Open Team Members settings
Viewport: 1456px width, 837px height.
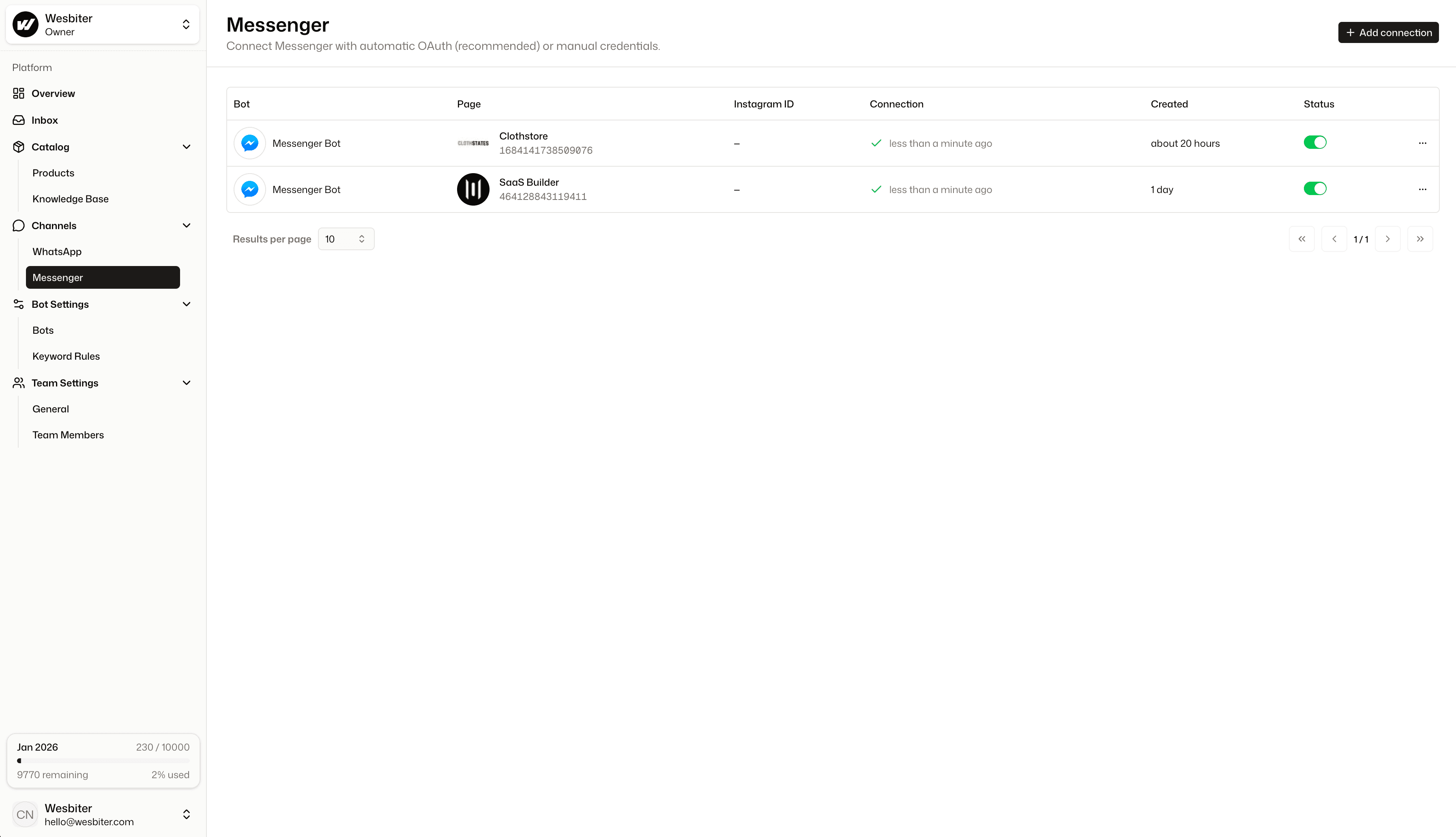(x=68, y=435)
